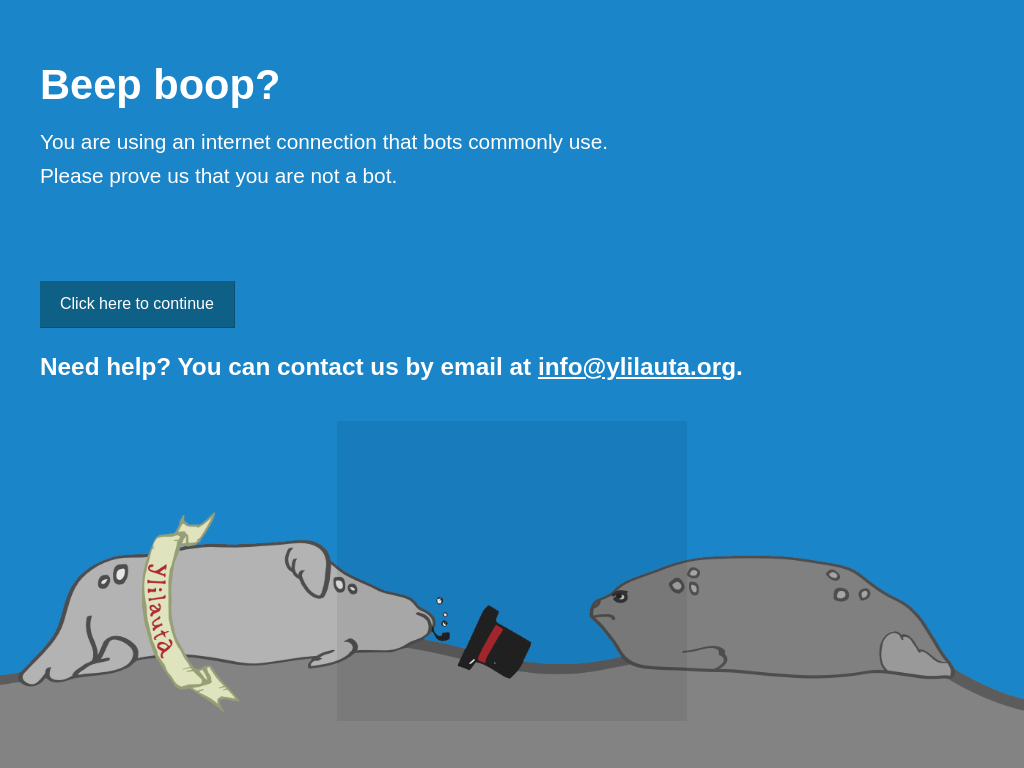Click the 'Please prove us that you are not a bot' line
Image resolution: width=1024 pixels, height=768 pixels.
click(x=219, y=176)
